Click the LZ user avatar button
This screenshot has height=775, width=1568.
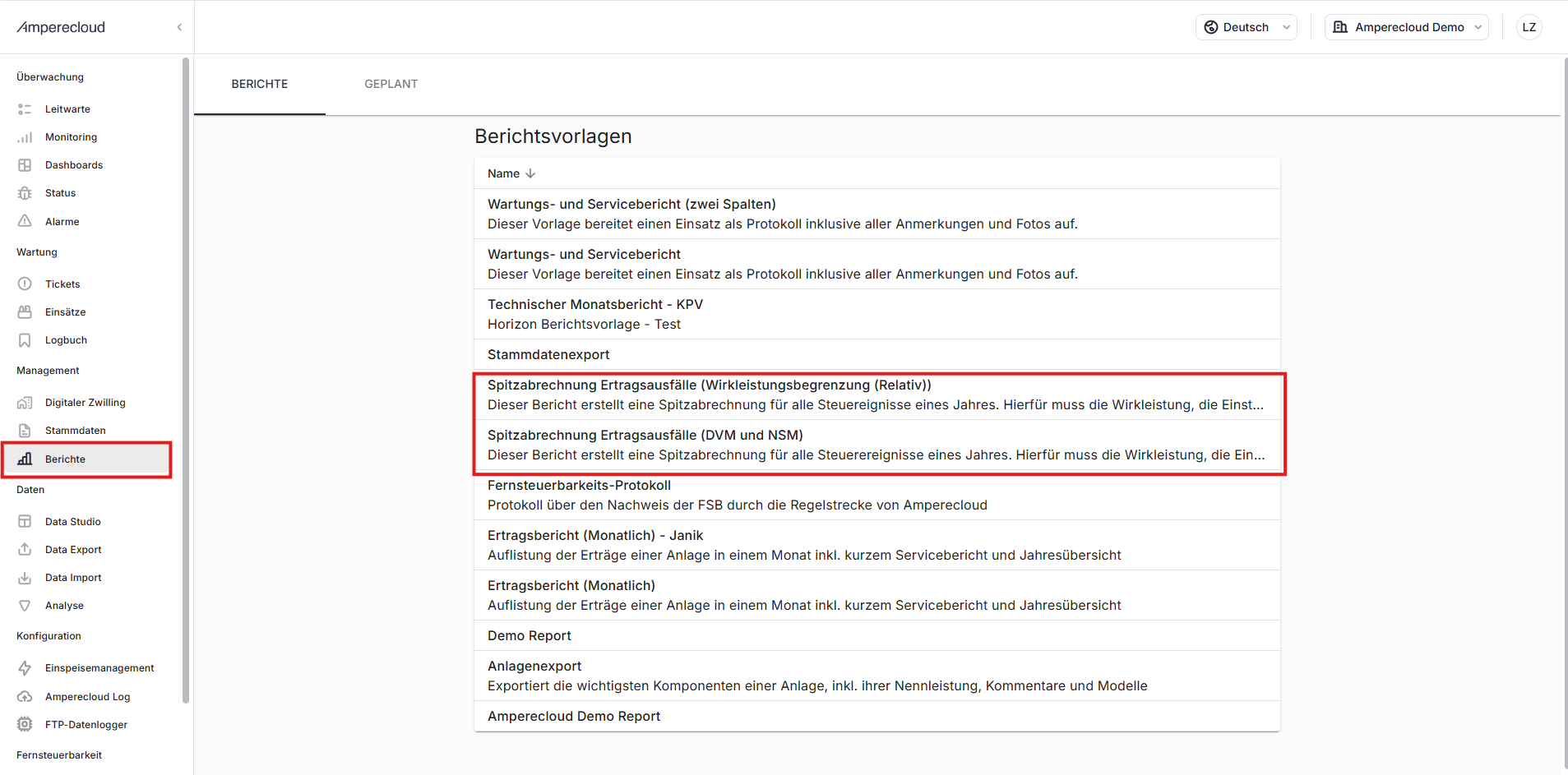[1529, 27]
